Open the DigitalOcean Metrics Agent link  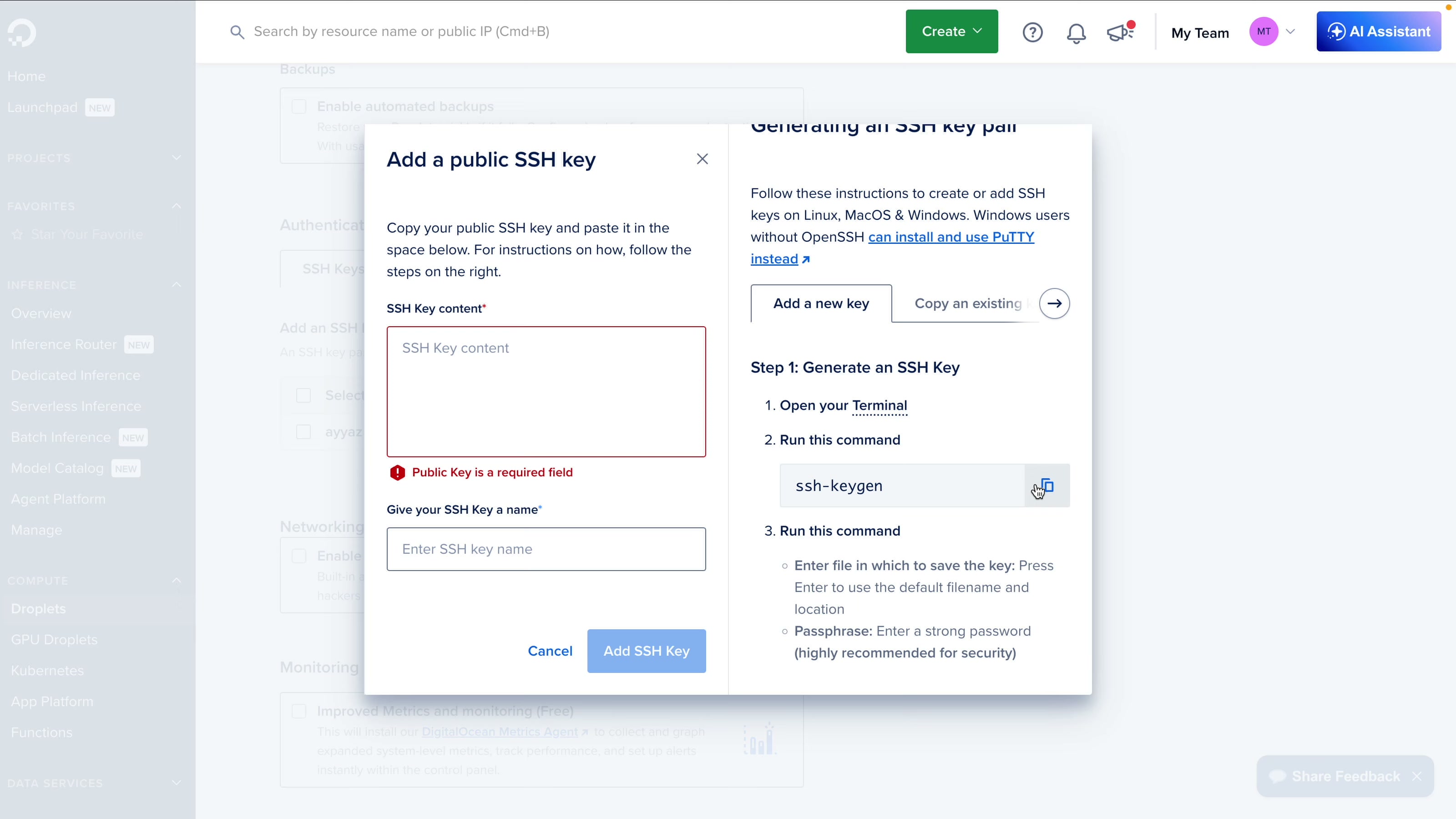[500, 732]
